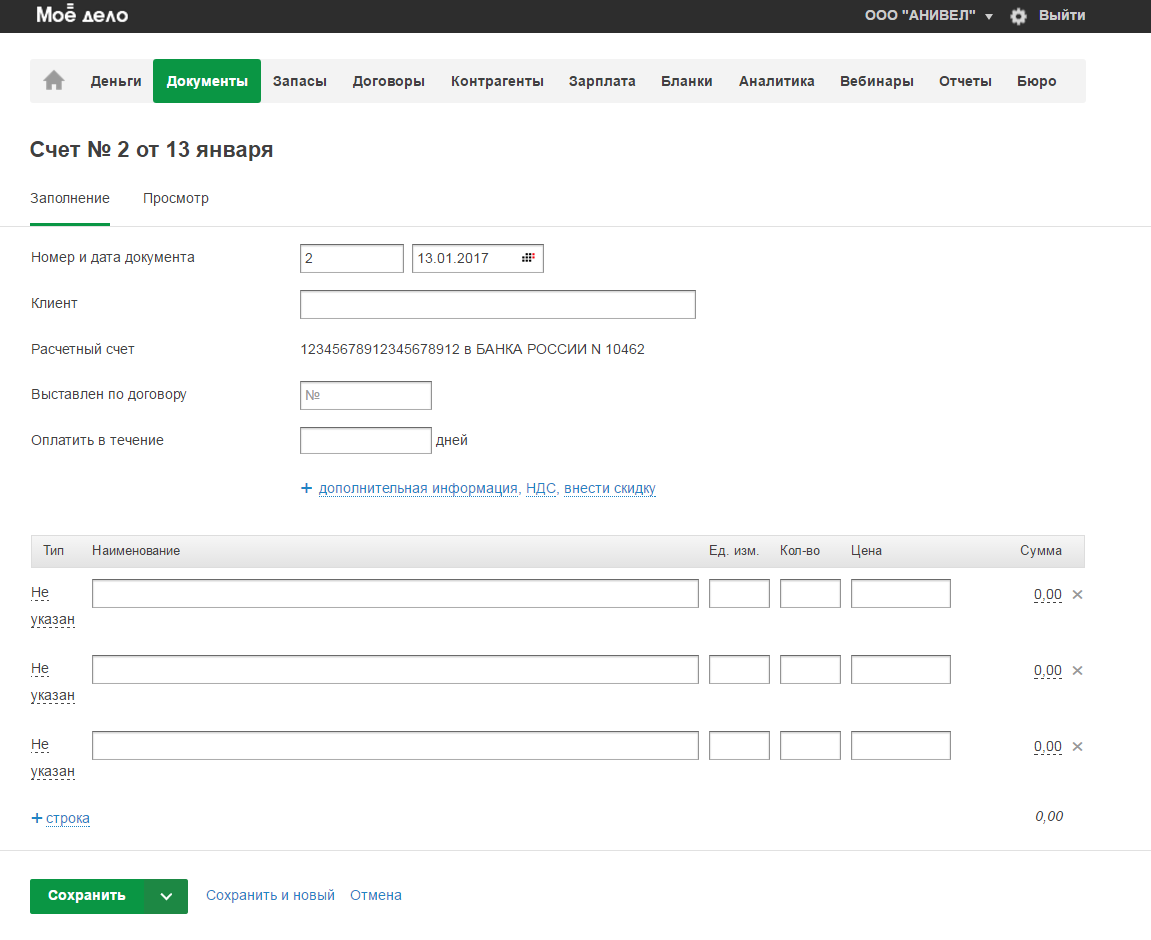1151x940 pixels.
Task: Click the home icon in navigation bar
Action: [54, 81]
